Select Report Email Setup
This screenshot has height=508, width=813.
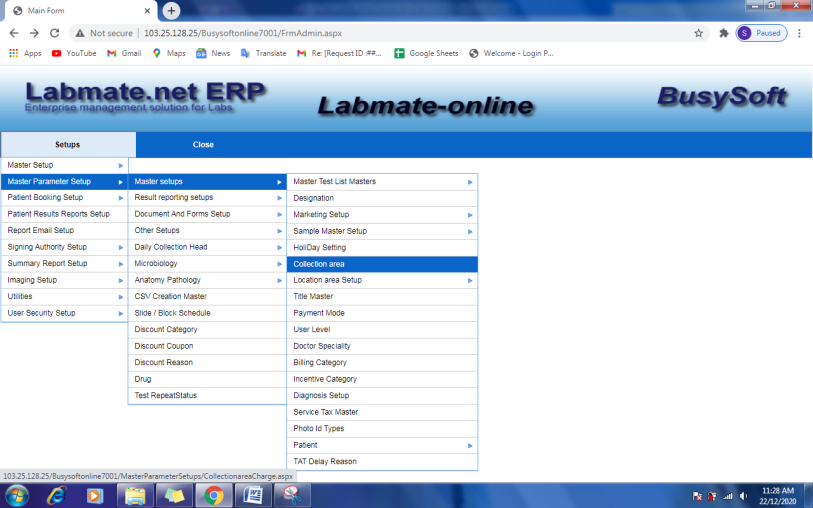[64, 231]
